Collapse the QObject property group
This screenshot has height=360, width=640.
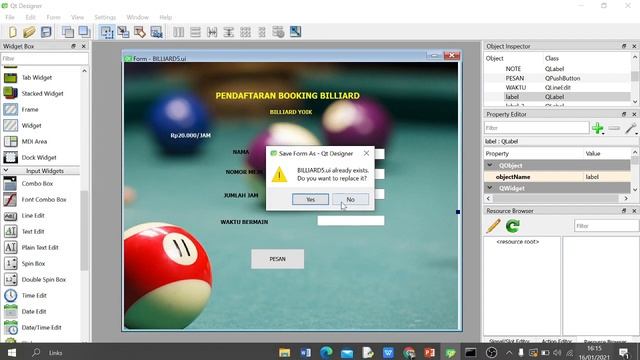click(490, 165)
